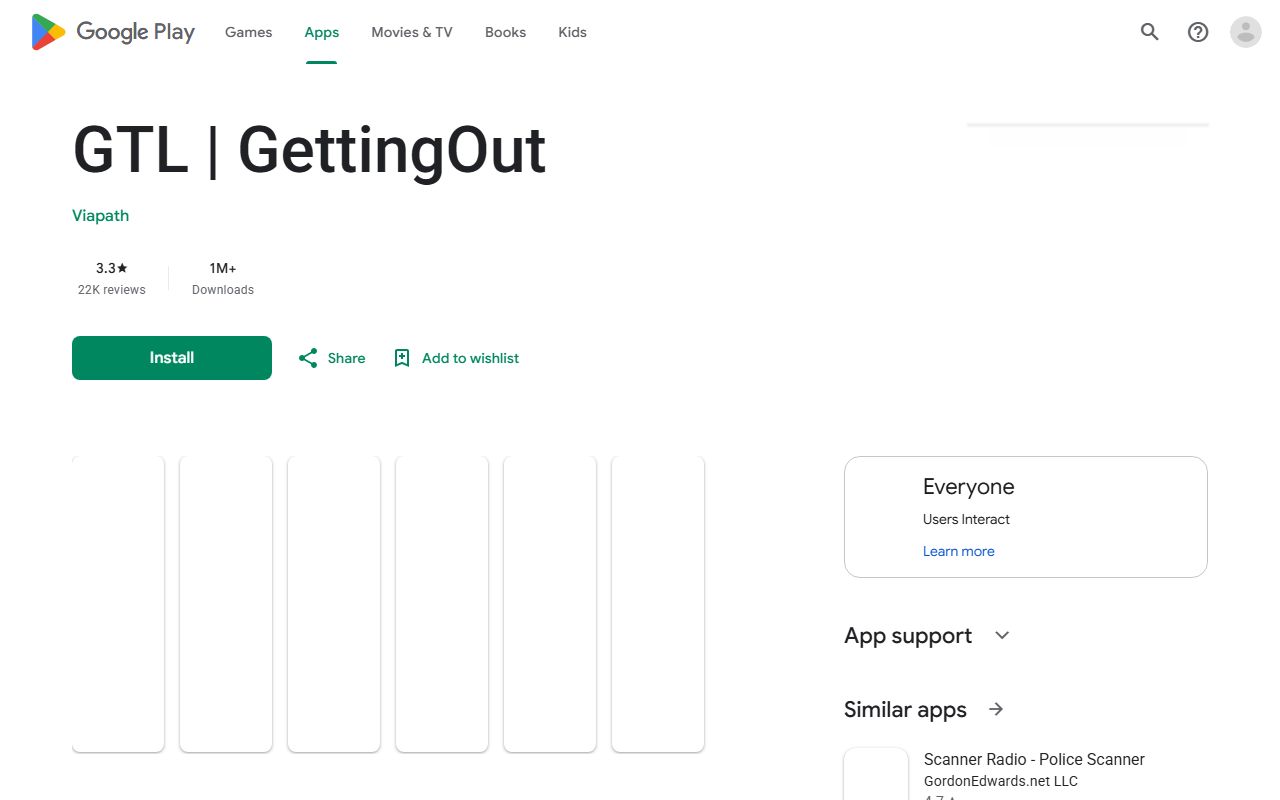Click the wishlist bookmark icon

click(x=402, y=358)
